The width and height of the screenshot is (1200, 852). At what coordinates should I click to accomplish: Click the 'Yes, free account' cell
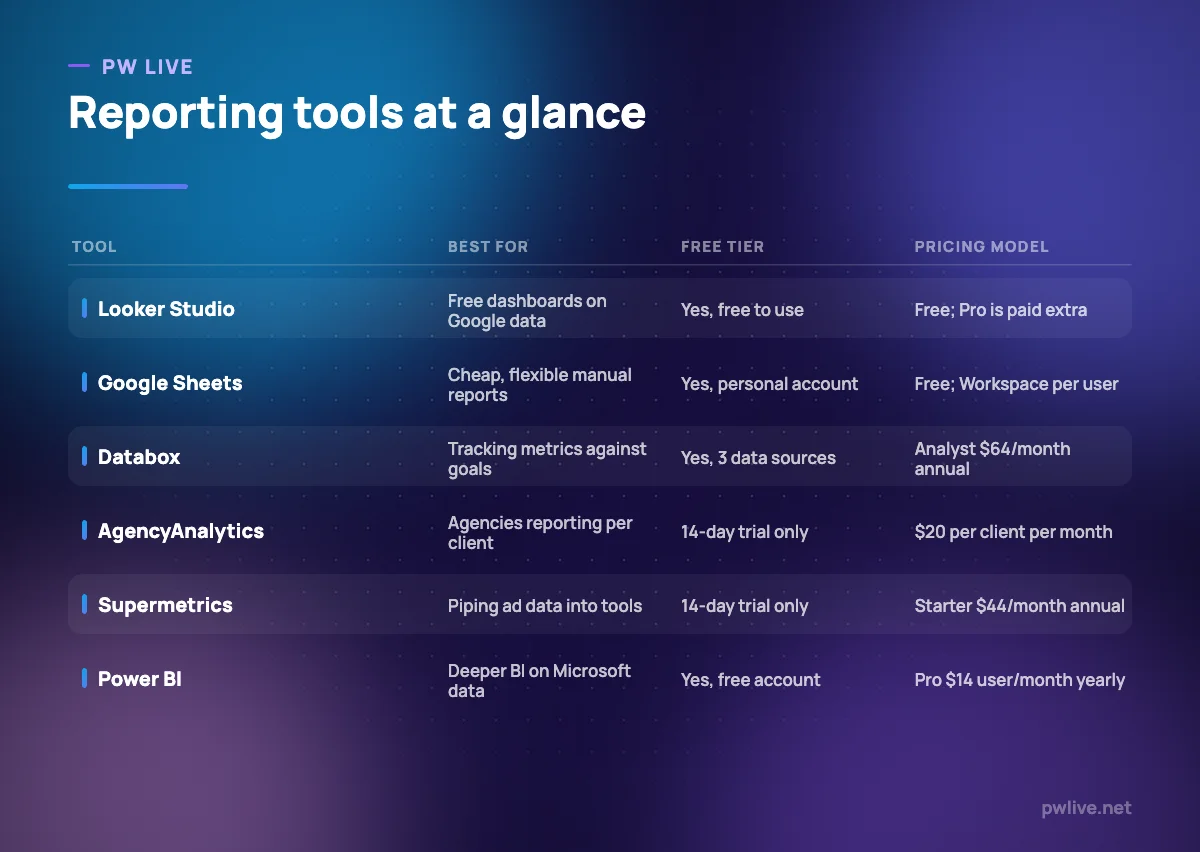750,680
